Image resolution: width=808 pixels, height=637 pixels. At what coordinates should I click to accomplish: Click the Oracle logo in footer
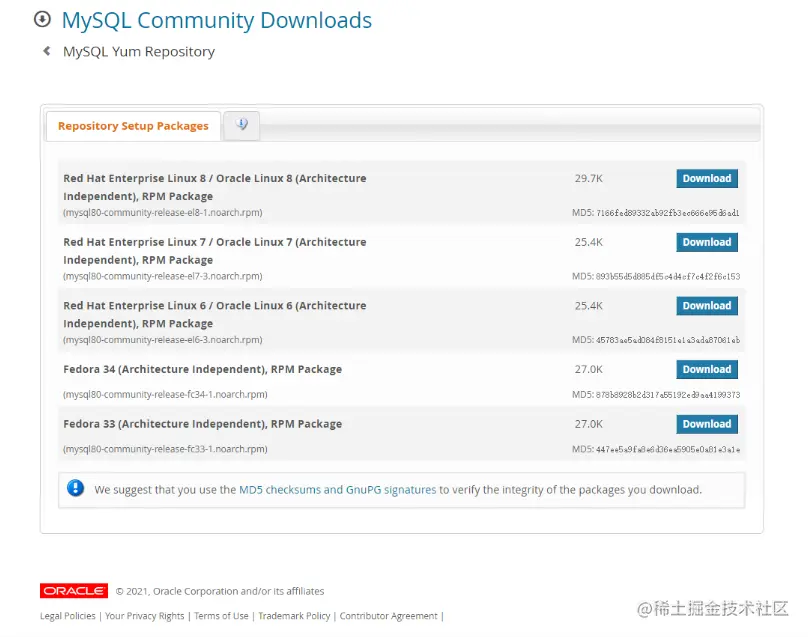pos(74,591)
